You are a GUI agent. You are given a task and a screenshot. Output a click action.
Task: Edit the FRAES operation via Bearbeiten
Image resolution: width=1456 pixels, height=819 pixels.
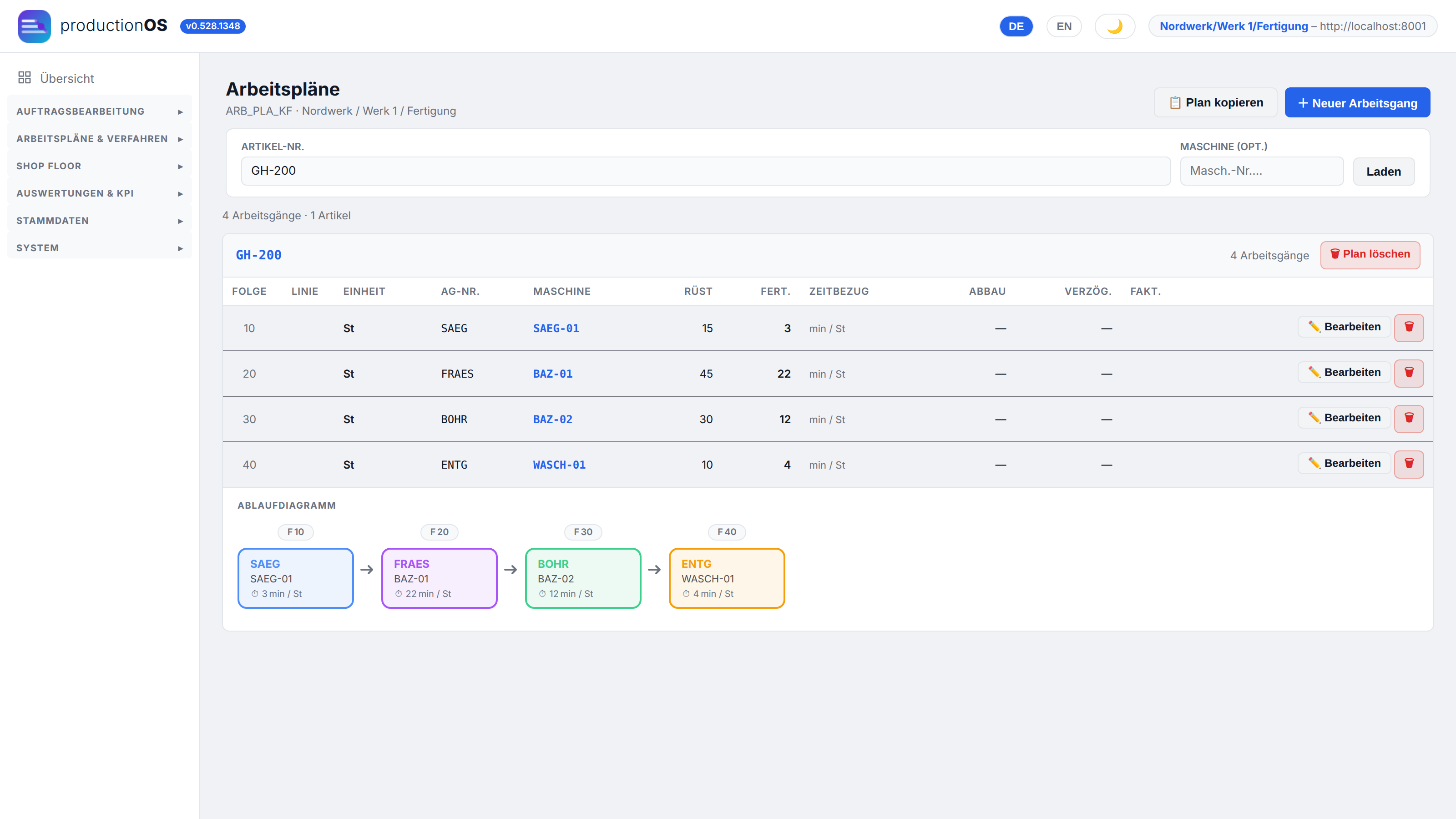[1344, 372]
